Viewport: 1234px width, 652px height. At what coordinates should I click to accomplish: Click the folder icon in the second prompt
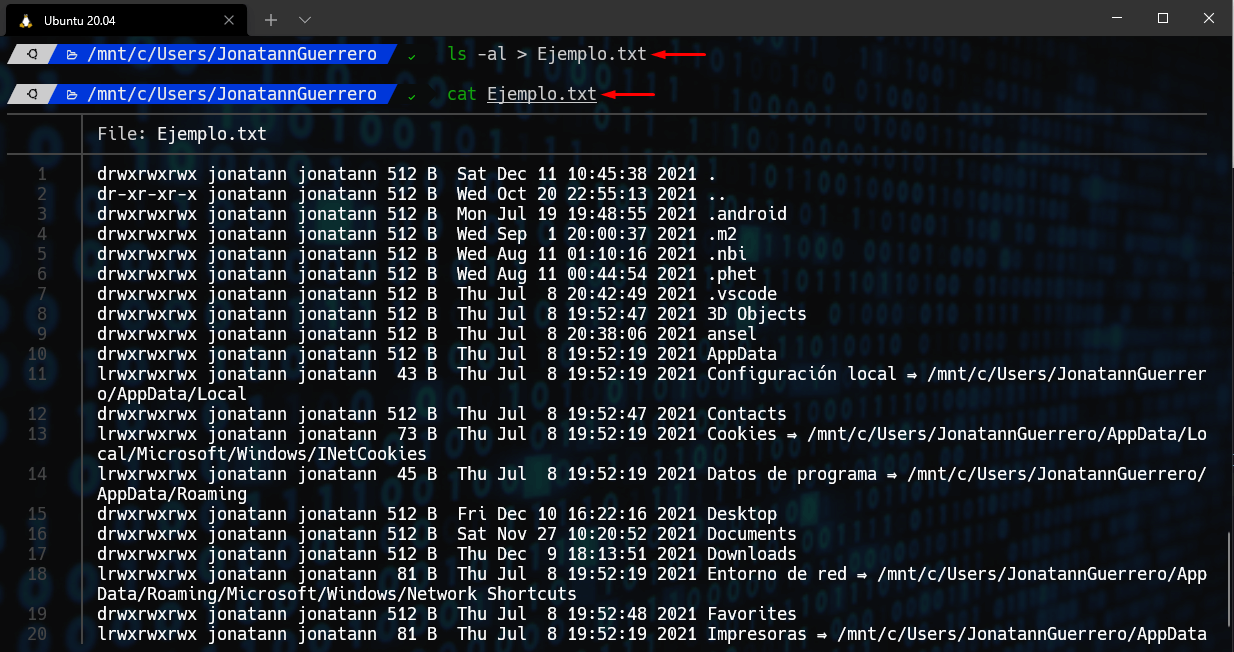(72, 94)
